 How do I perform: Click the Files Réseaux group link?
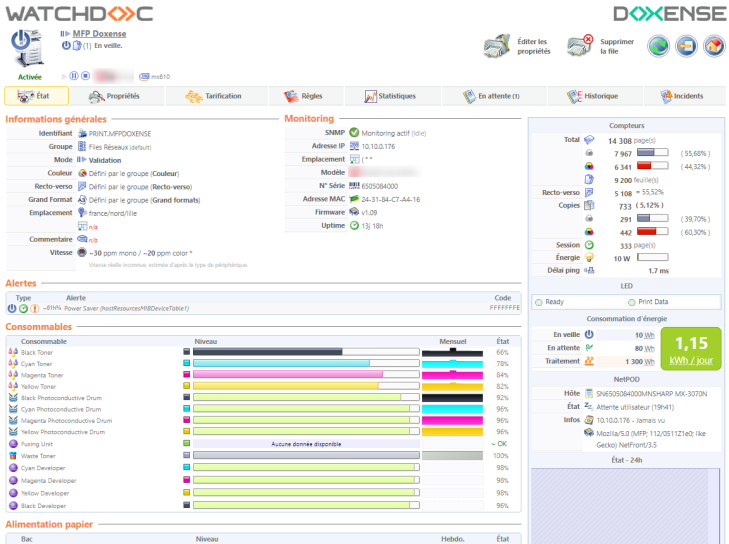[x=110, y=146]
